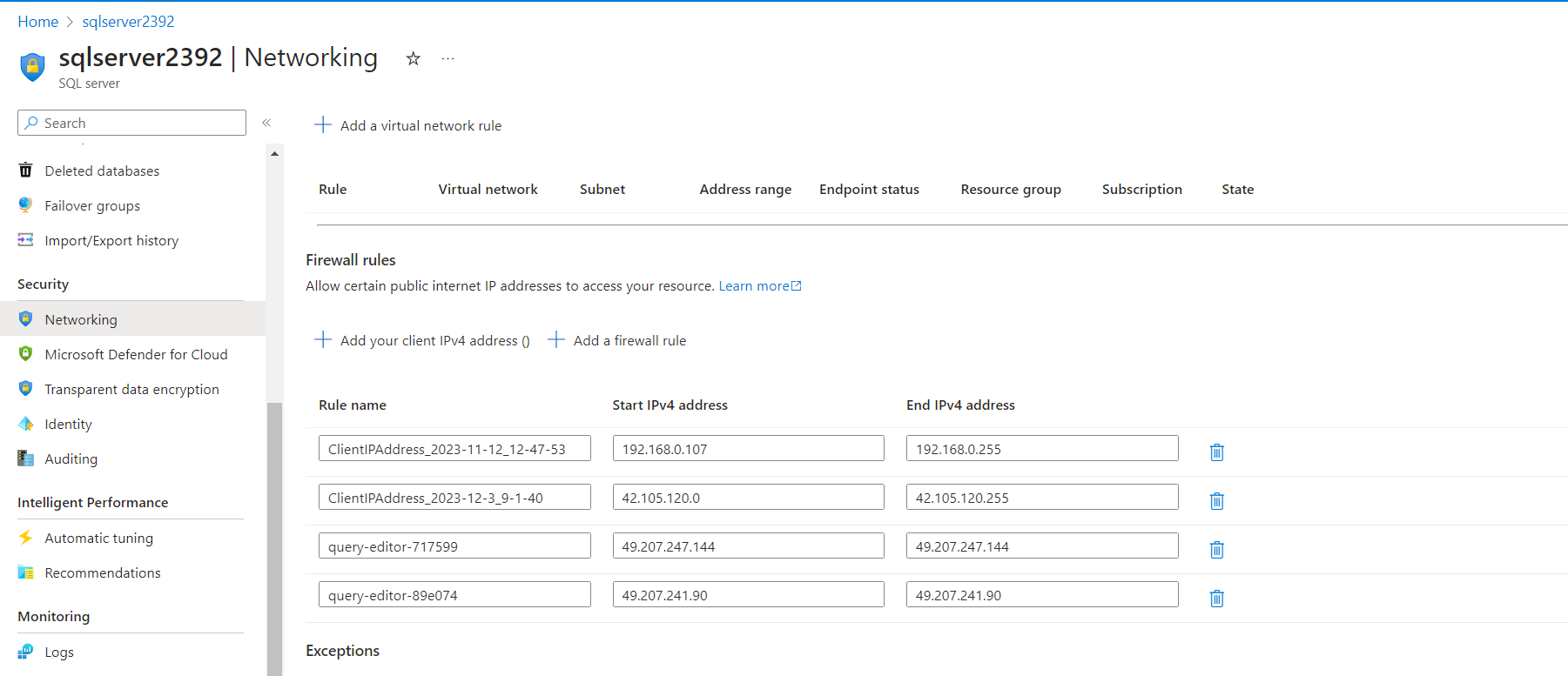Screen dimensions: 1568x676
Task: Click the Subnet column header
Action: (602, 189)
